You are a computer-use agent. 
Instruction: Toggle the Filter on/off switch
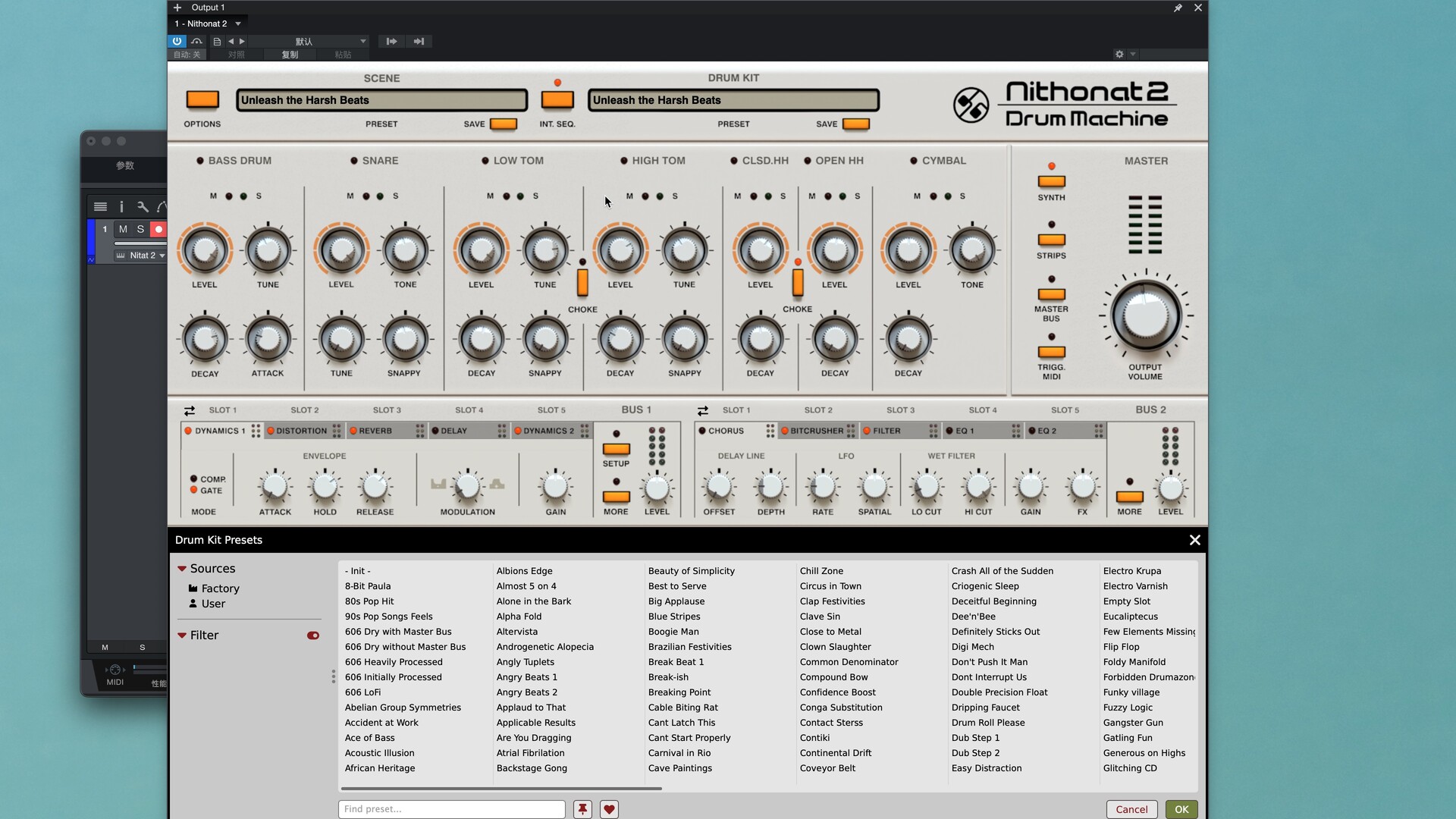click(313, 635)
